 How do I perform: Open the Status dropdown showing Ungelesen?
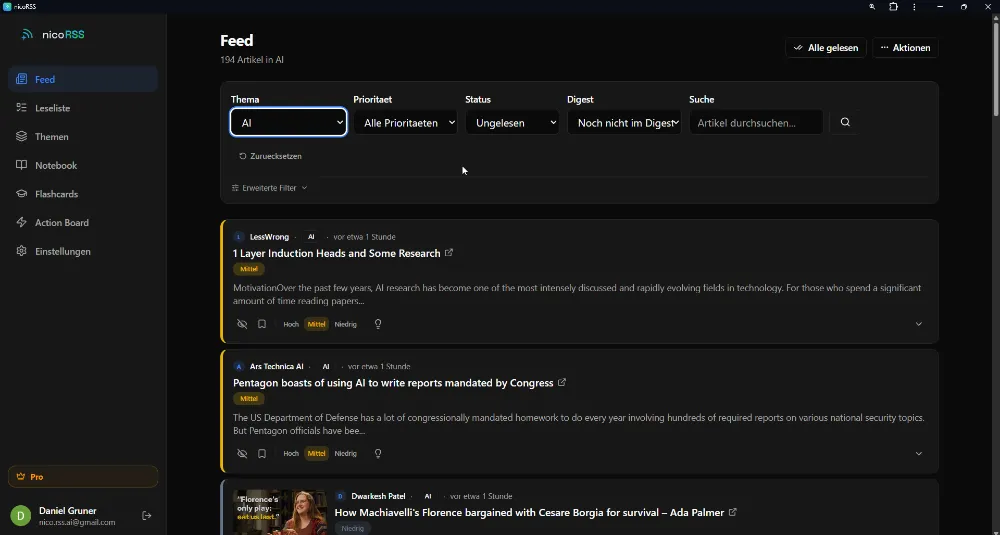pos(512,122)
